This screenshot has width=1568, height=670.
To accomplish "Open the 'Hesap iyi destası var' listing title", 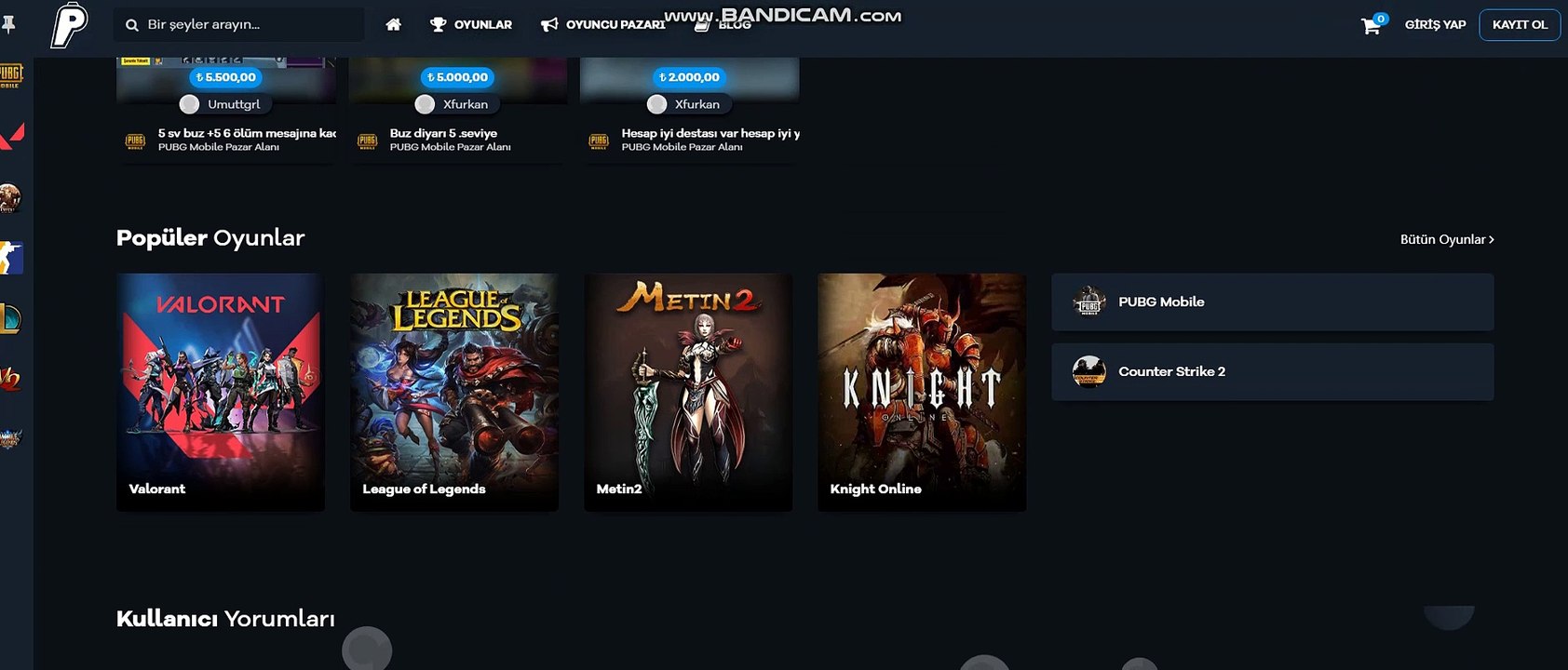I will tap(710, 133).
